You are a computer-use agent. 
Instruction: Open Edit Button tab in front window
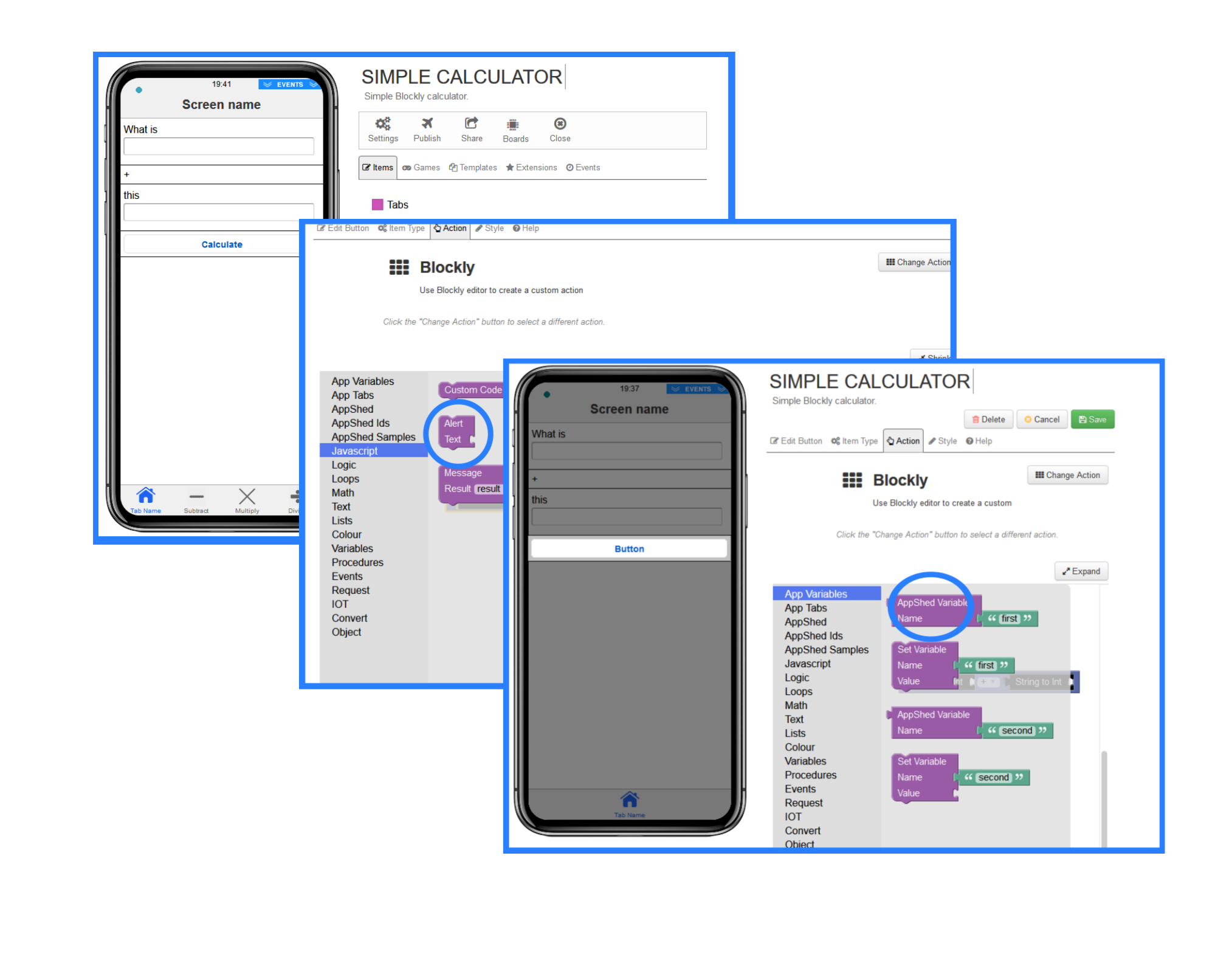point(796,441)
